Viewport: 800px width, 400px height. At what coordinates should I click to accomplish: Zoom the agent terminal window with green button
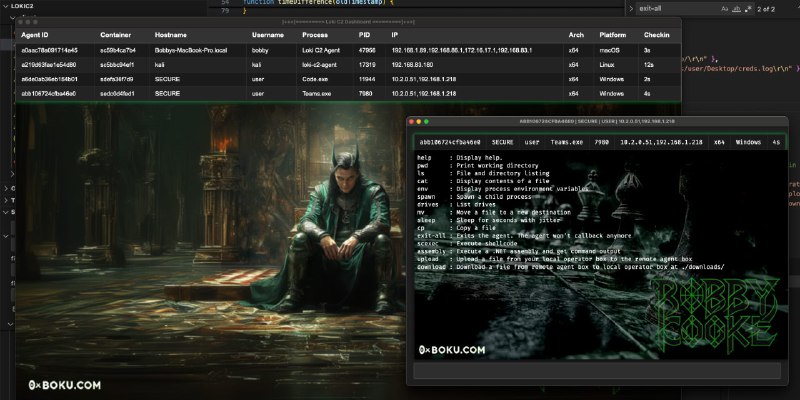coord(426,121)
